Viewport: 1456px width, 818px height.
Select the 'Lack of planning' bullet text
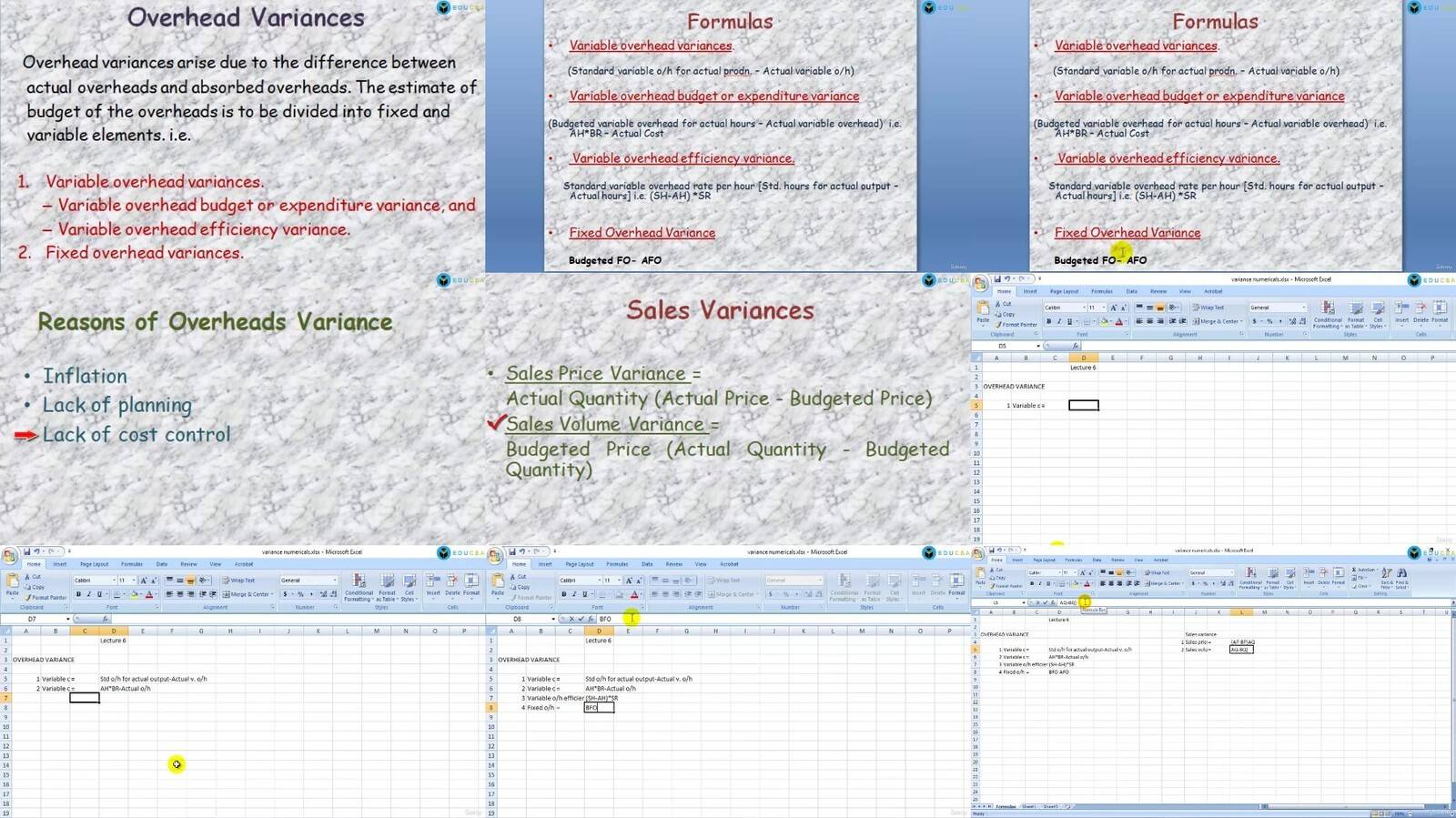pyautogui.click(x=117, y=405)
